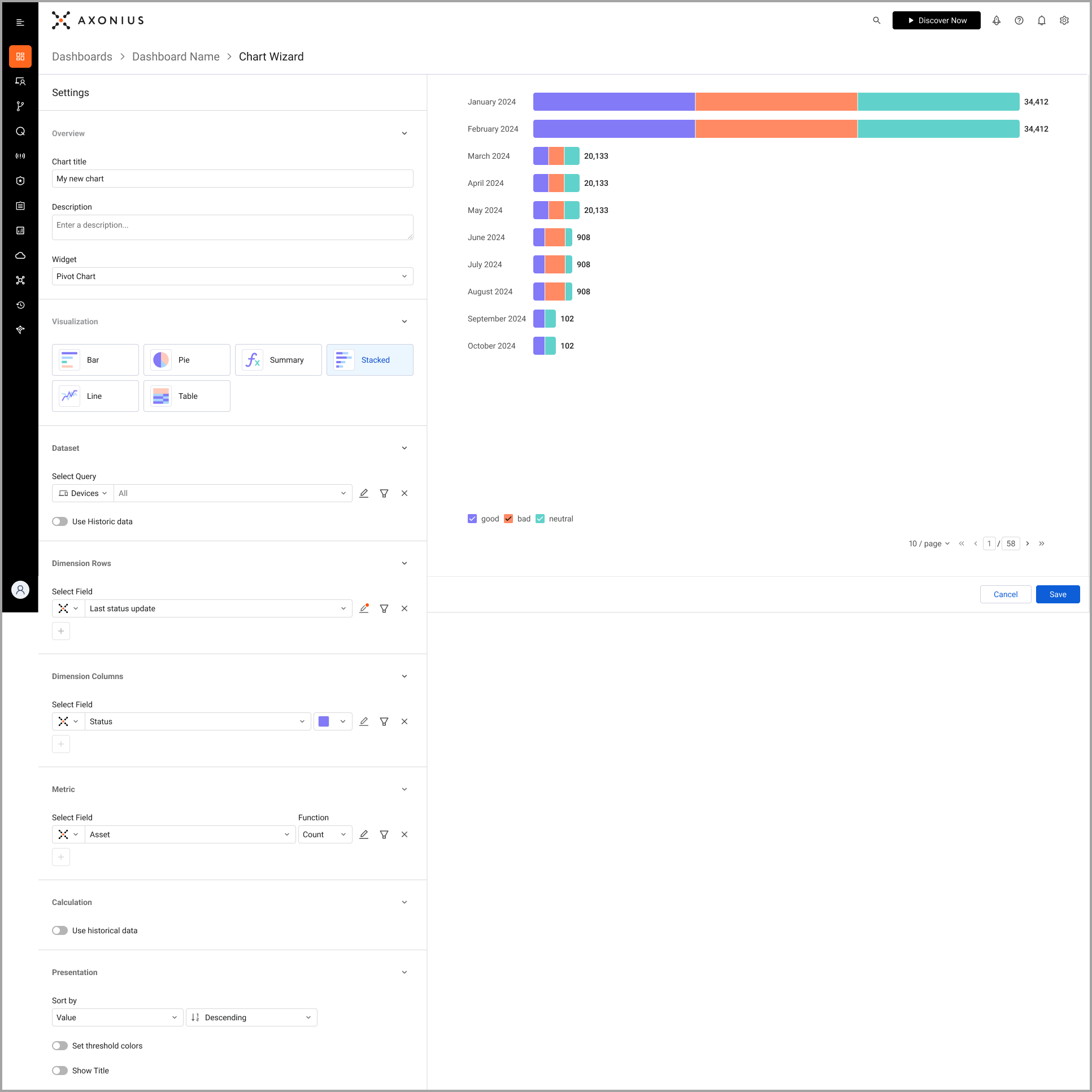This screenshot has height=1092, width=1092.
Task: Collapse the Visualization section chevron
Action: (x=404, y=321)
